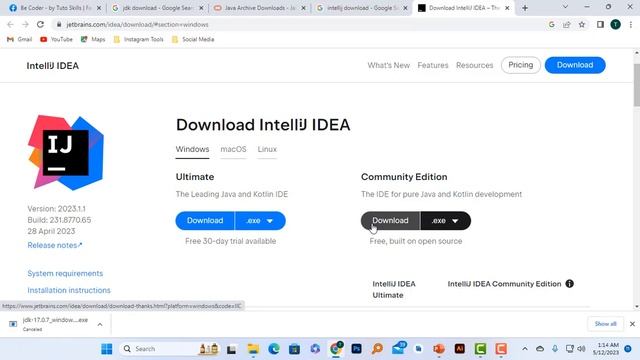The width and height of the screenshot is (640, 360).
Task: Open the Gmail bookmark
Action: click(x=20, y=39)
